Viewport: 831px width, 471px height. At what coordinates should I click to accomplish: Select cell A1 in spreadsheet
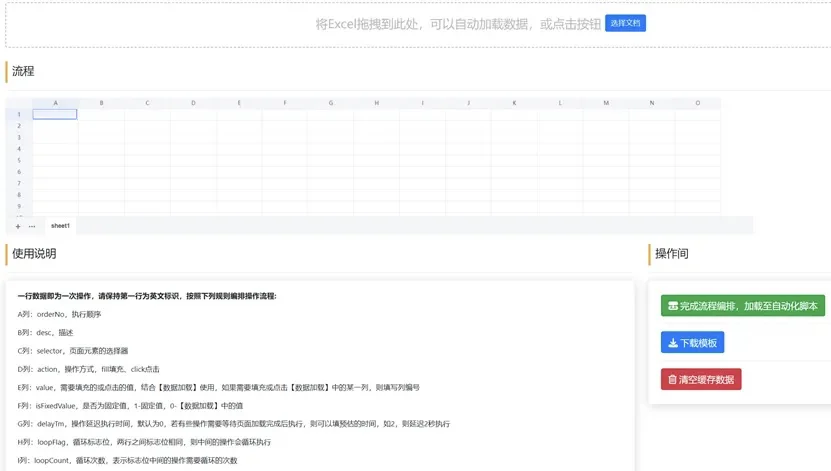[55, 114]
